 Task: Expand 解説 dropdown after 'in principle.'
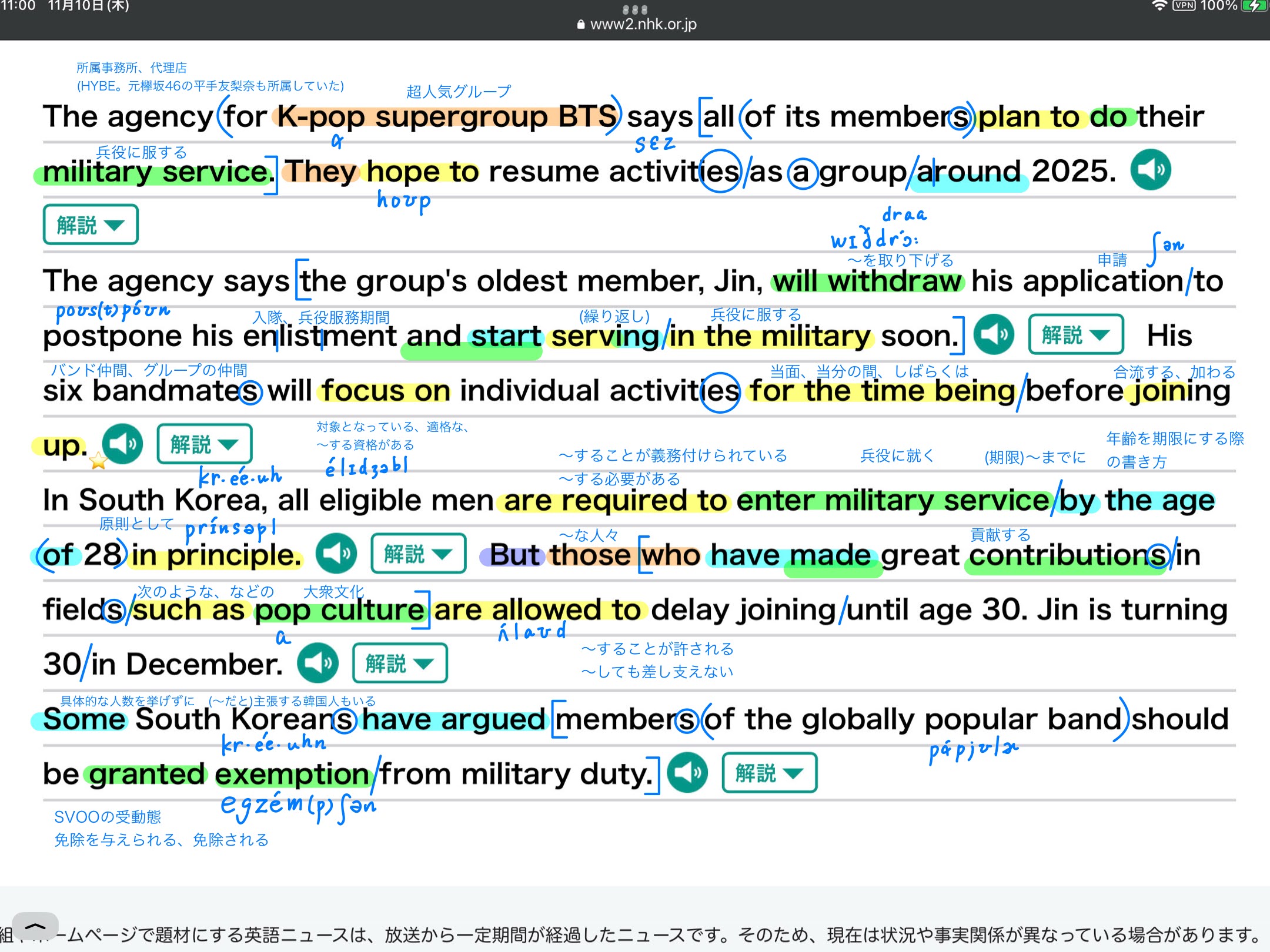point(419,554)
